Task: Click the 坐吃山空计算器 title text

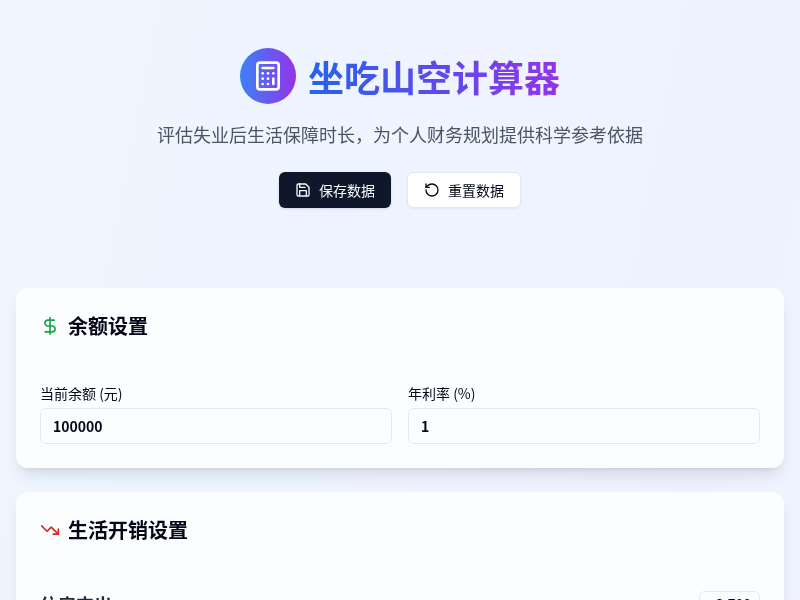Action: click(434, 78)
